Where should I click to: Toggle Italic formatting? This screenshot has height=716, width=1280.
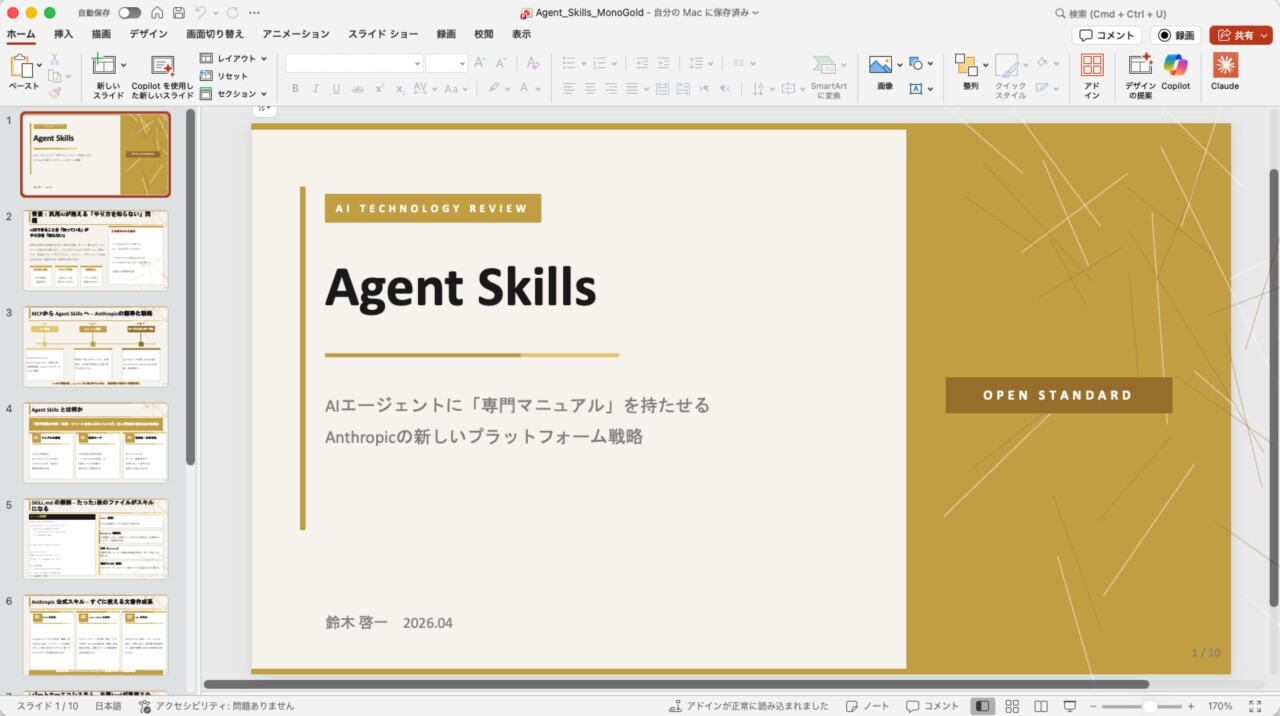click(x=316, y=89)
